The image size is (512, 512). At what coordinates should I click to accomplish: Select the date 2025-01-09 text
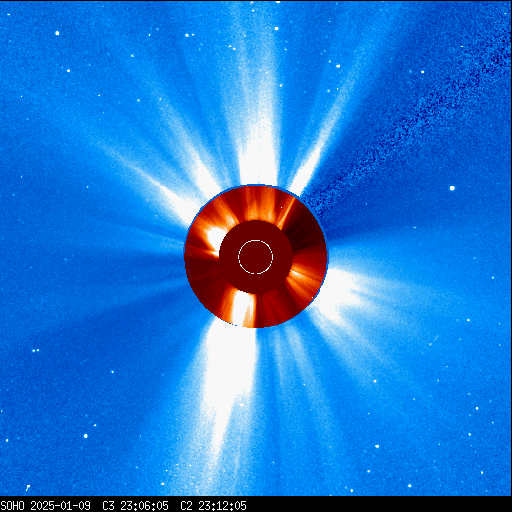pos(60,505)
